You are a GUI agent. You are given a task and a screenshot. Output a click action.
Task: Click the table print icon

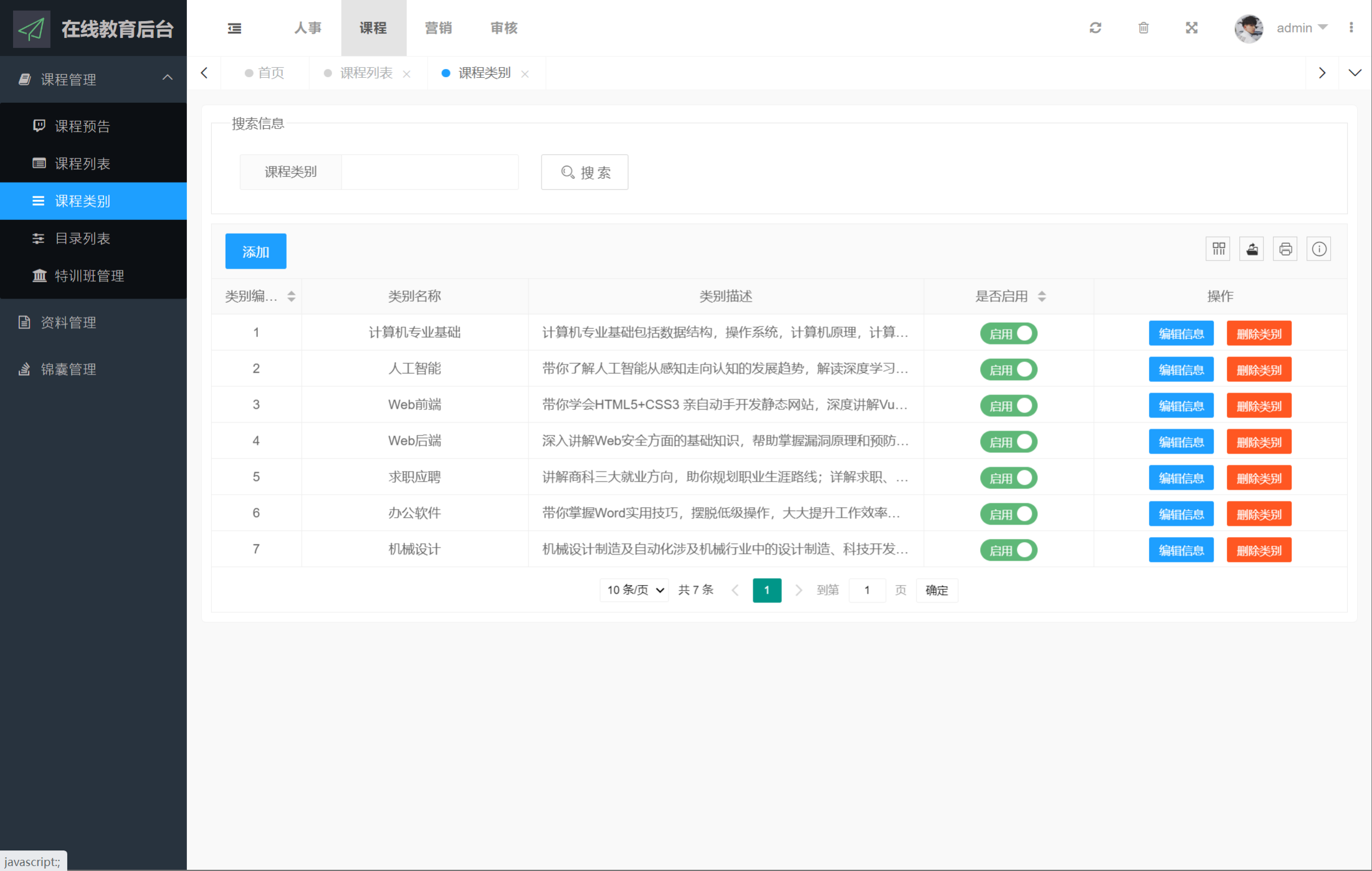point(1285,249)
